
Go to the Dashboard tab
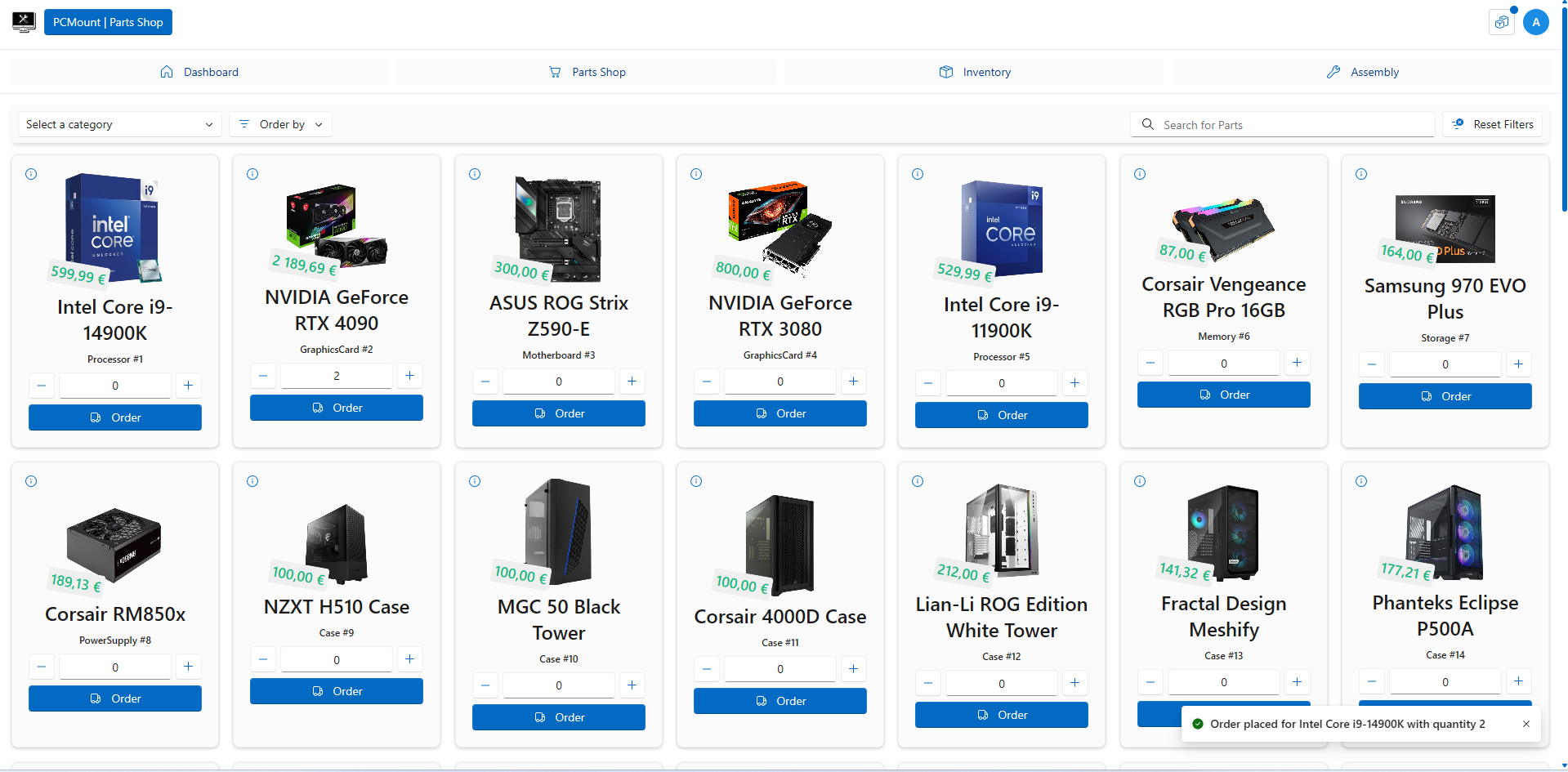click(199, 72)
